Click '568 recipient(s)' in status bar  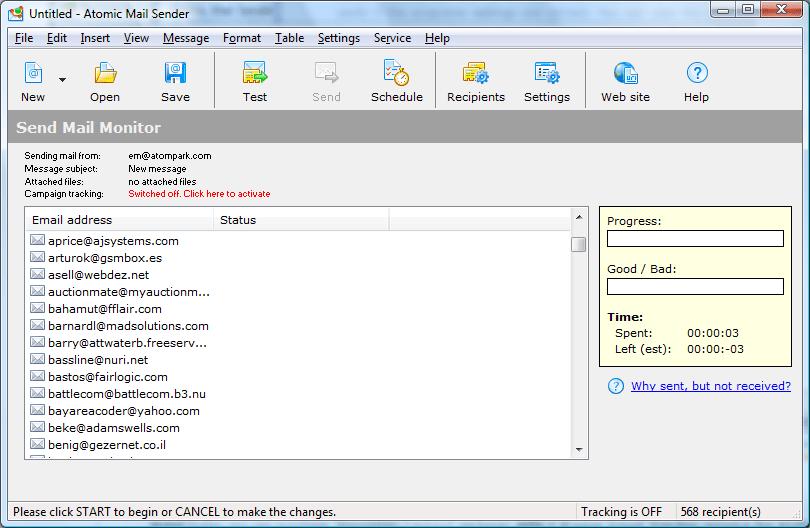pos(721,512)
